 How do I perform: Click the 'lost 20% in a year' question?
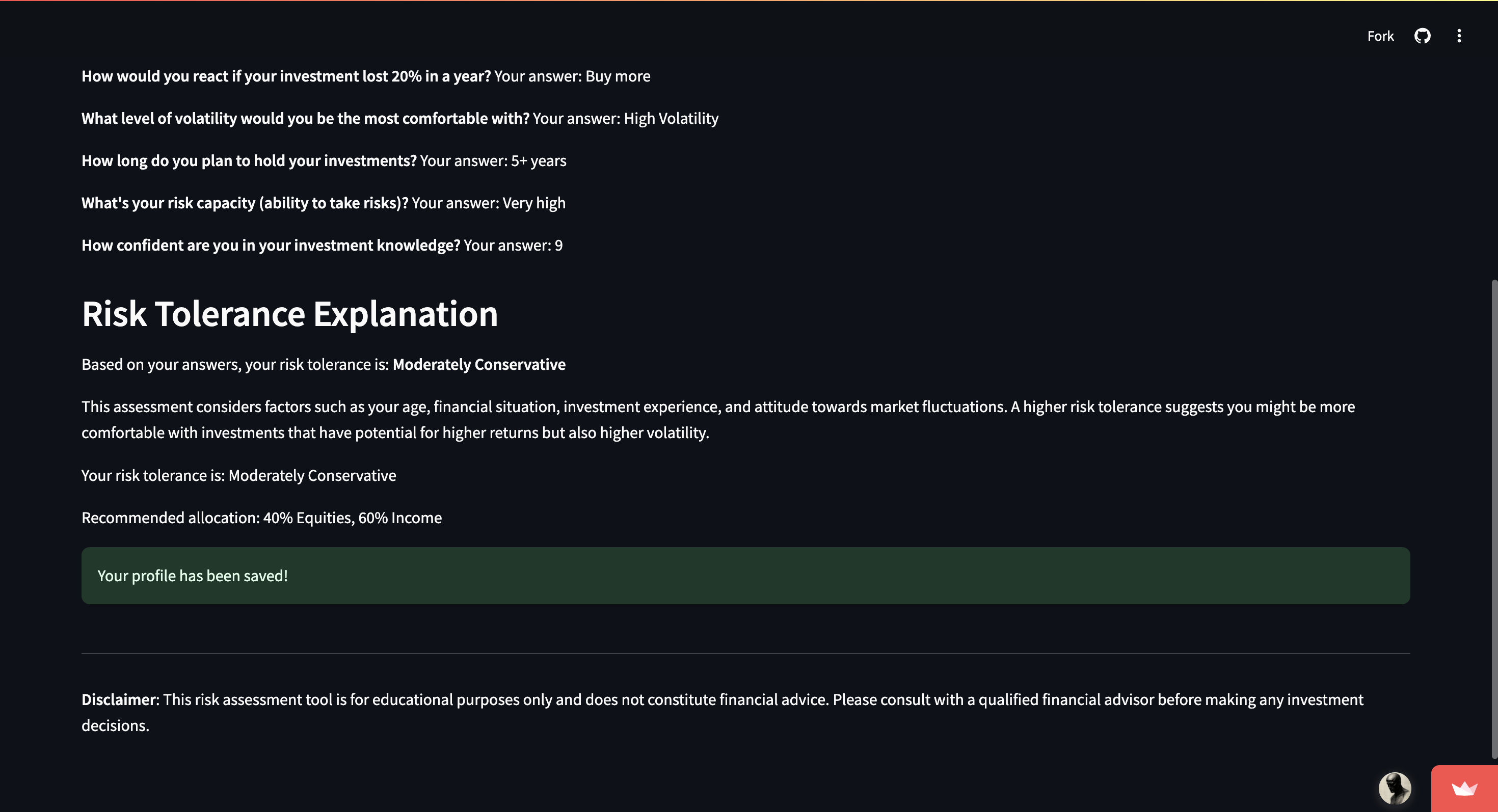(285, 76)
